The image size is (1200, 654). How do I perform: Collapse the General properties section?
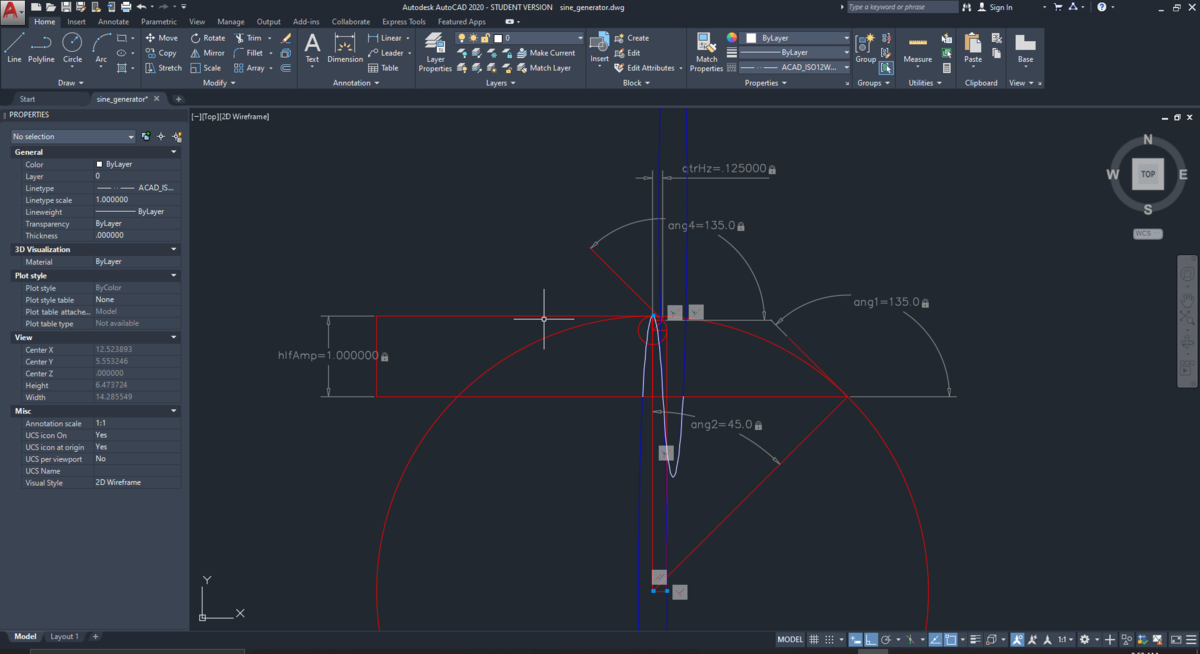click(x=174, y=152)
